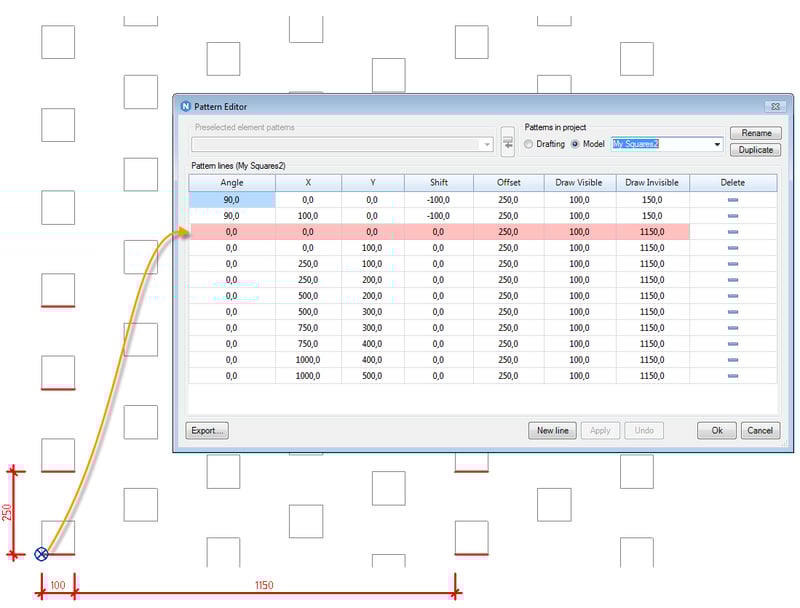Click the Rename button
800x608 pixels.
[756, 133]
